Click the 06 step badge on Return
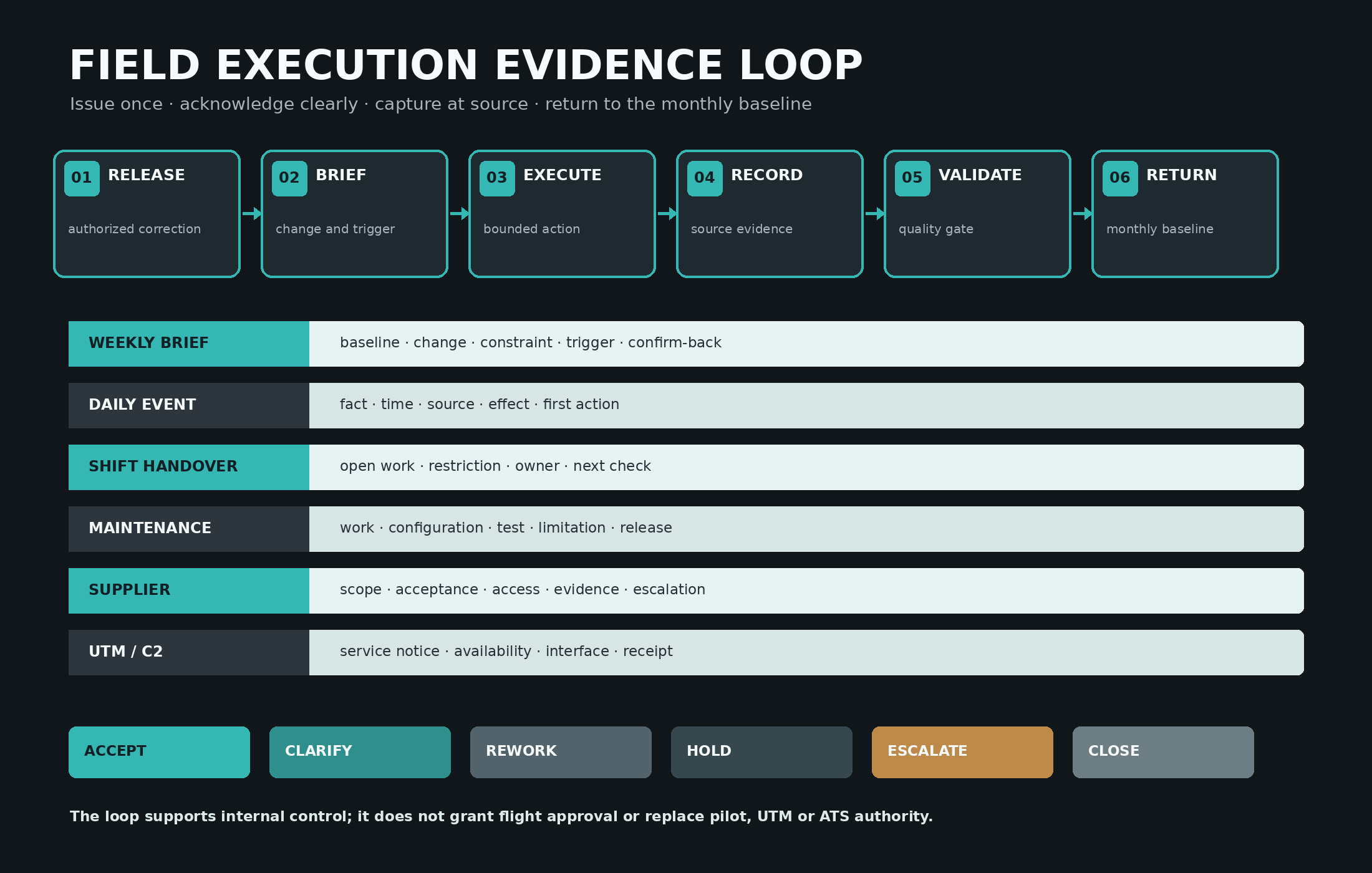The width and height of the screenshot is (1372, 873). [x=1120, y=178]
